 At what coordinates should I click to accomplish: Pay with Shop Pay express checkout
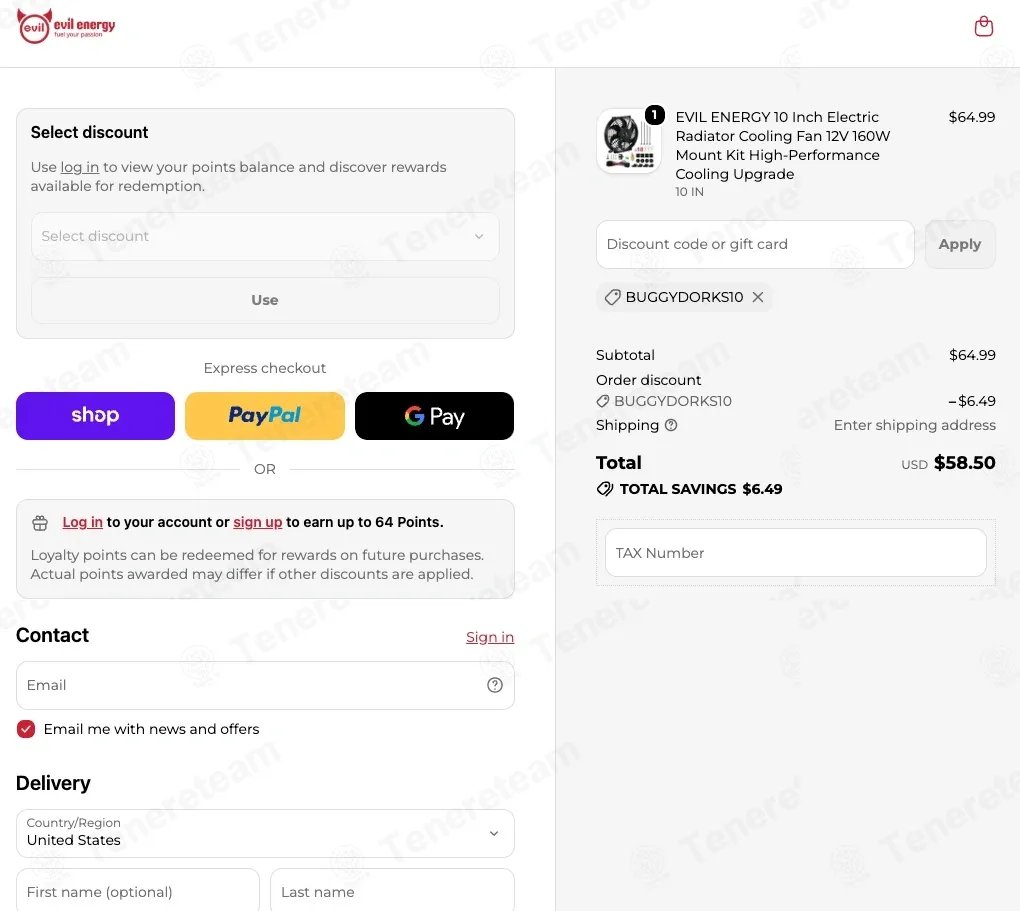96,416
